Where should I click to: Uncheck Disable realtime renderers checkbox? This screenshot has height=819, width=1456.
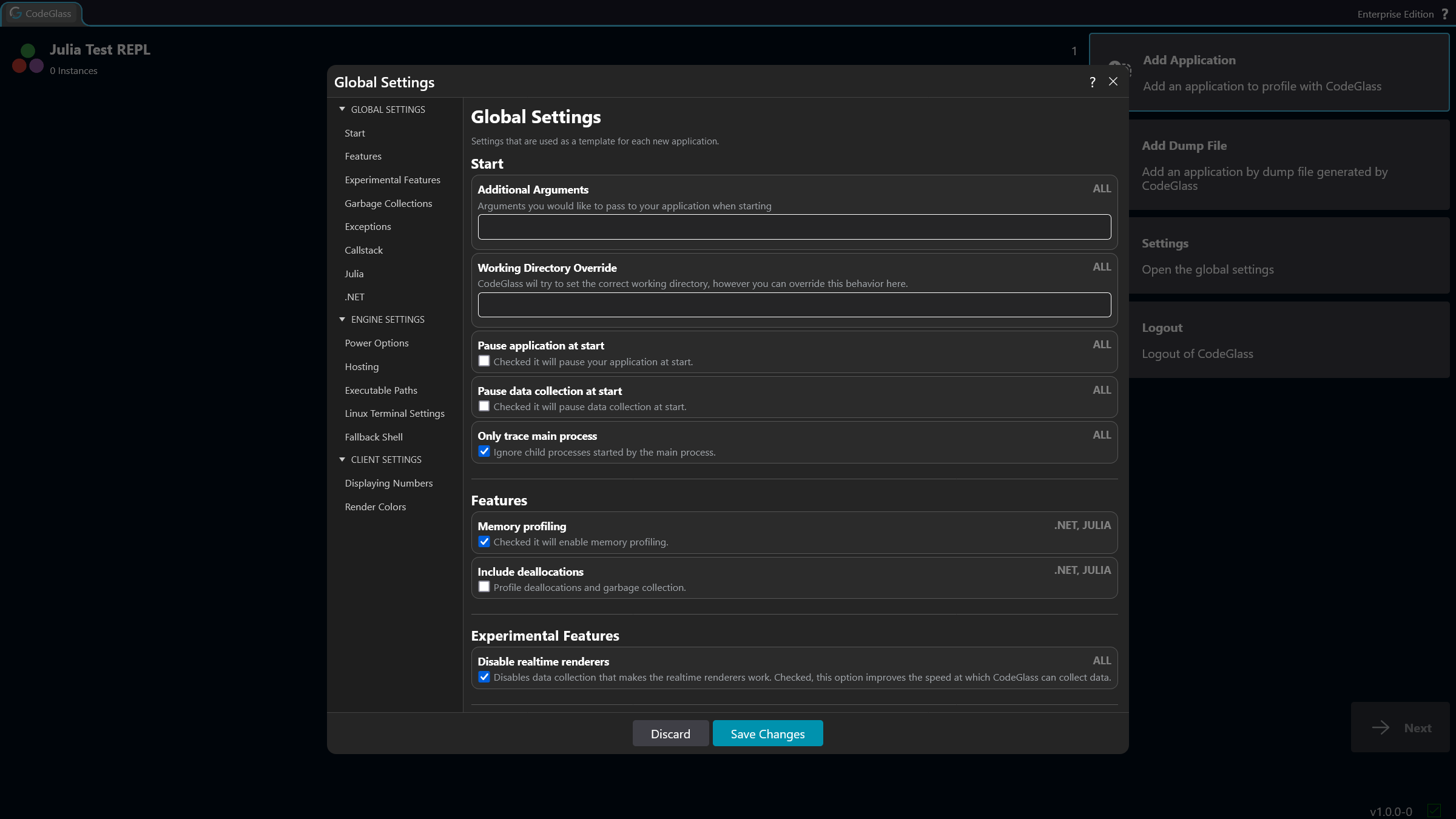pos(484,676)
